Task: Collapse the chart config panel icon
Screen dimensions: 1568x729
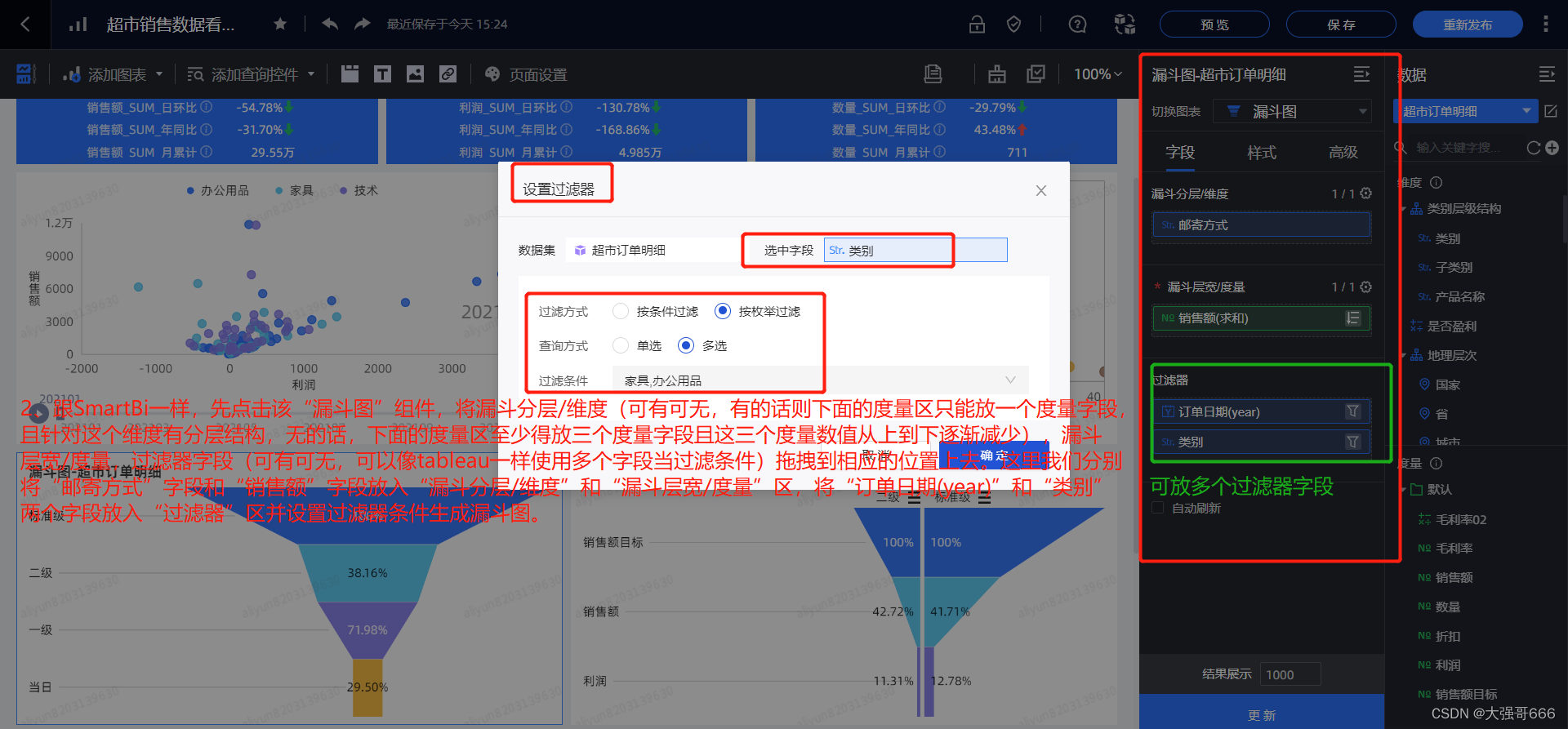Action: point(1361,74)
